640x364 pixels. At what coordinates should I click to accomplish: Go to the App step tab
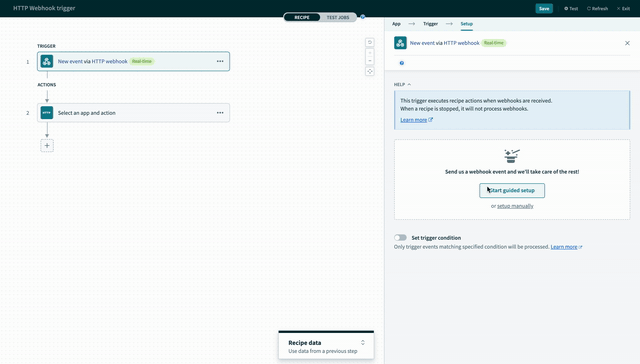[396, 24]
